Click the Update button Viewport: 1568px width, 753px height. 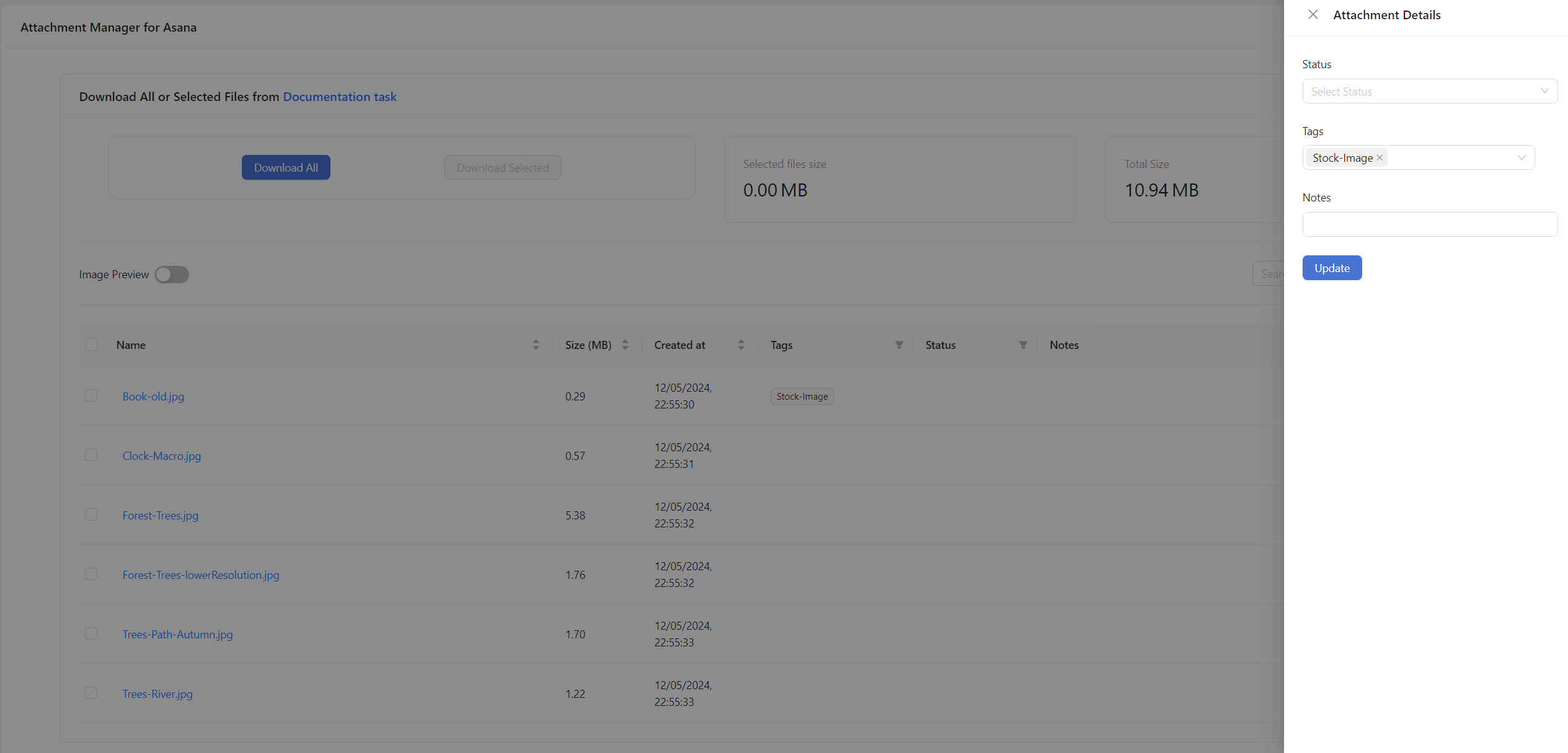coord(1332,268)
